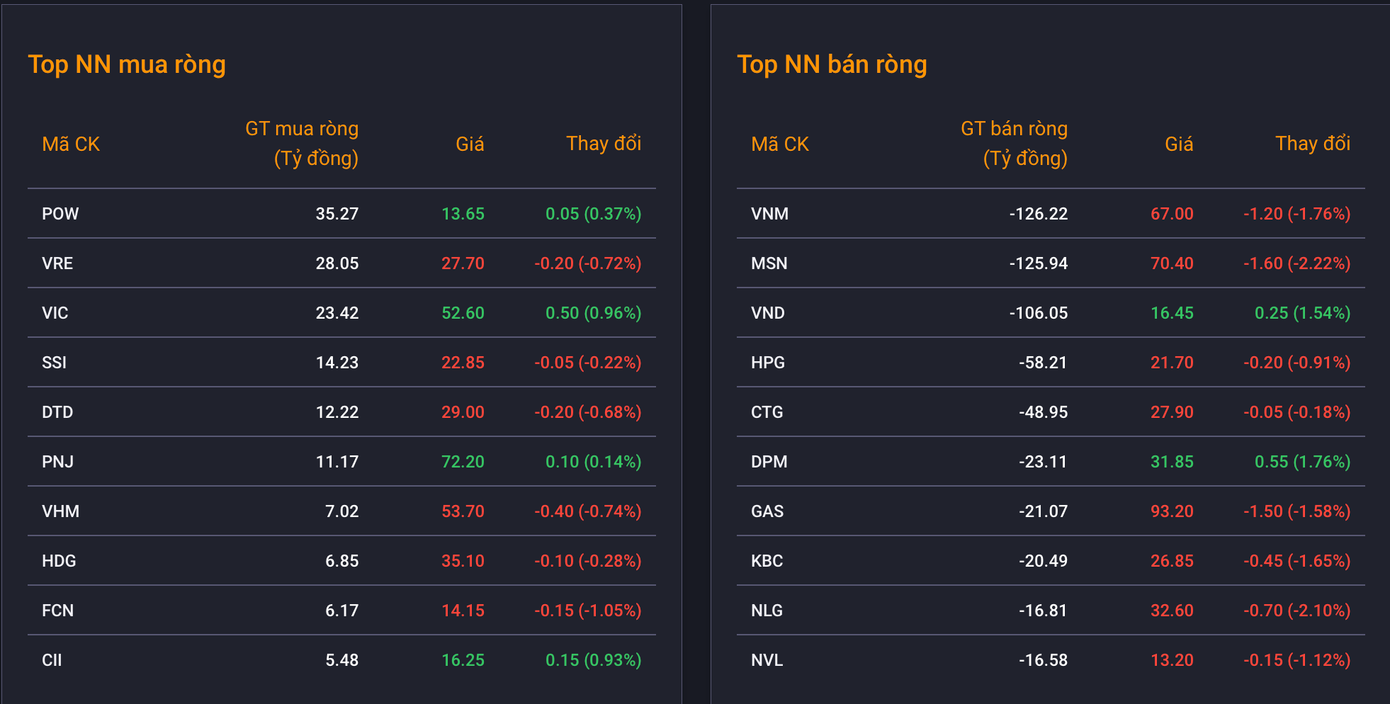Open HDG stock details
This screenshot has width=1390, height=704.
[59, 561]
